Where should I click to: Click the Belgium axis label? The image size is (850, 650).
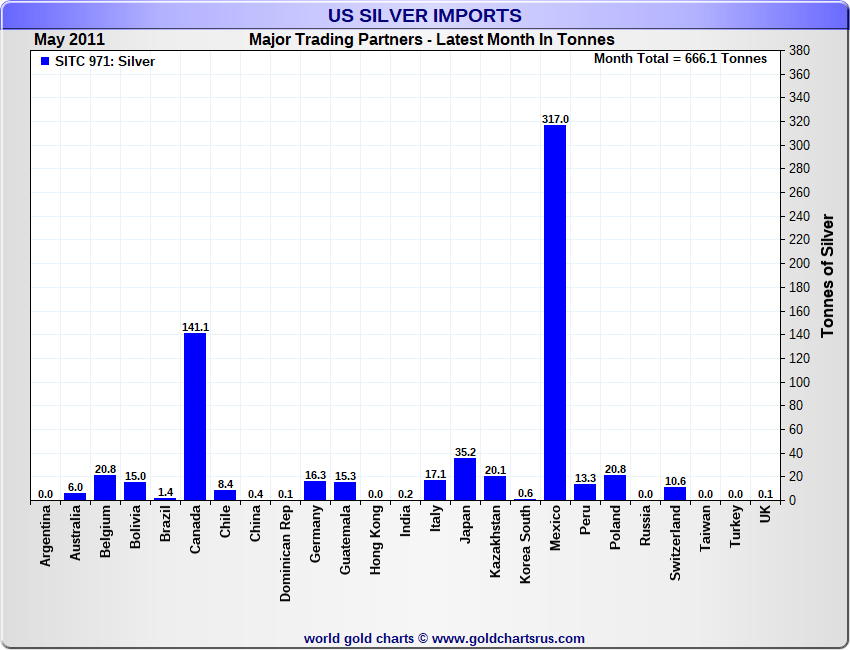[x=105, y=531]
